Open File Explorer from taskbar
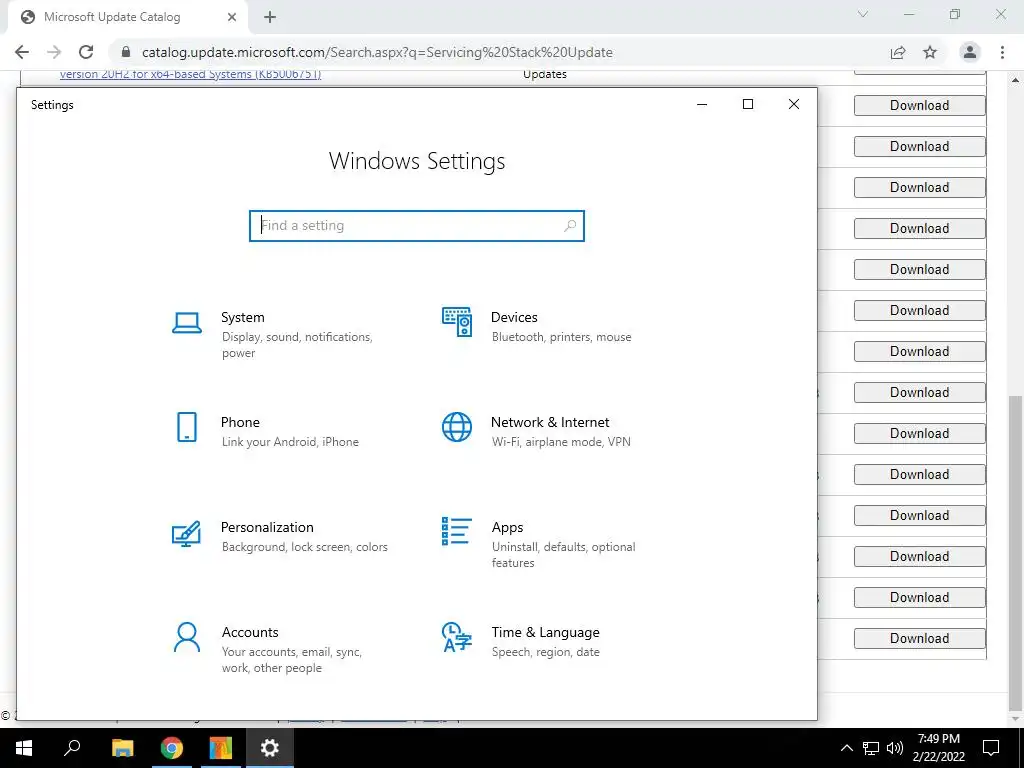The width and height of the screenshot is (1024, 768). pyautogui.click(x=122, y=748)
